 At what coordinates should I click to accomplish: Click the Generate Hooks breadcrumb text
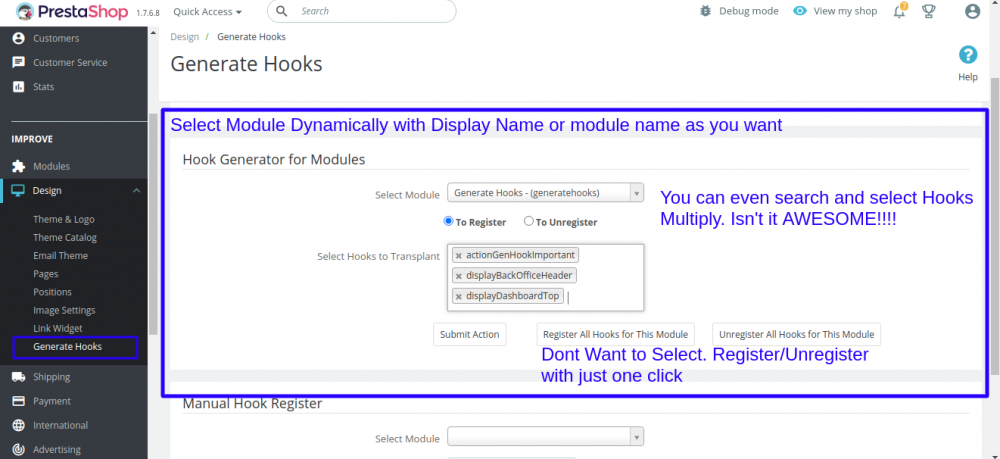251,37
